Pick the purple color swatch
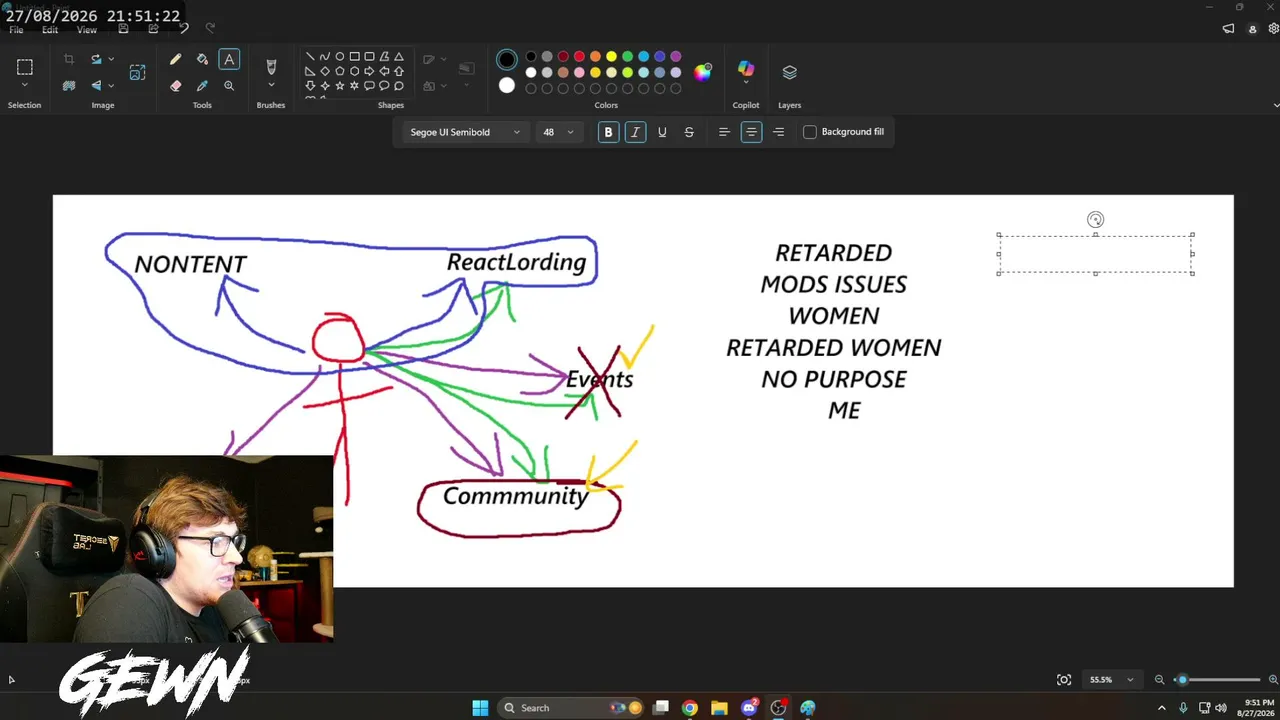The height and width of the screenshot is (720, 1280). click(676, 57)
